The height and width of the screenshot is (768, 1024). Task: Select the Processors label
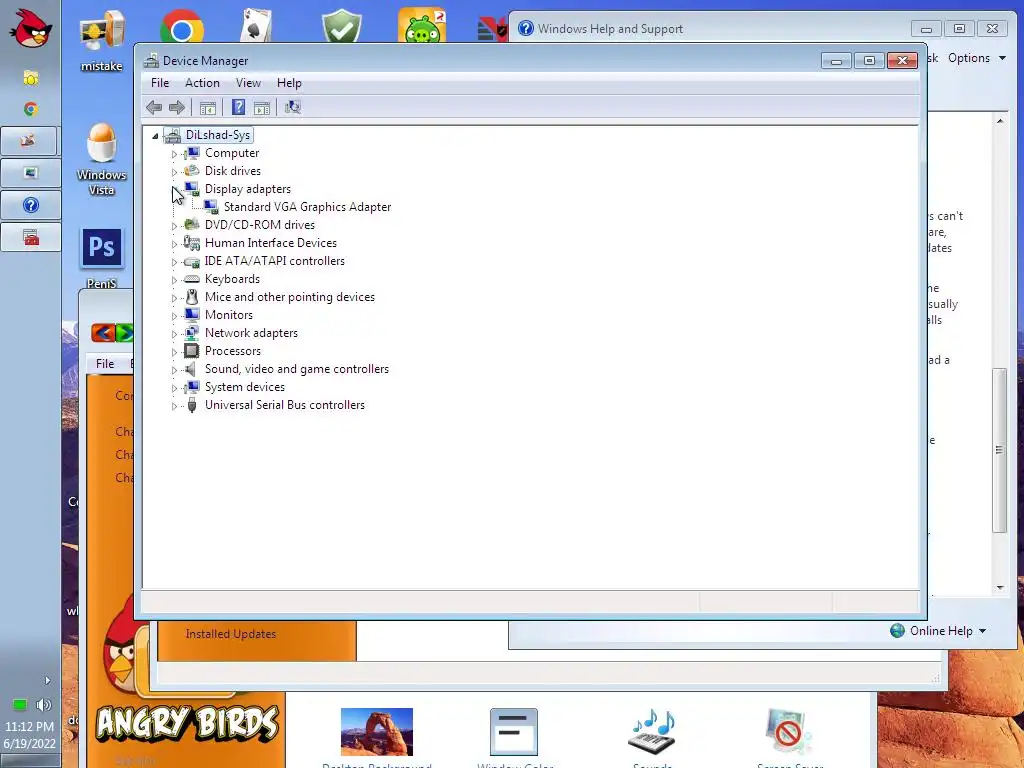[x=233, y=351]
